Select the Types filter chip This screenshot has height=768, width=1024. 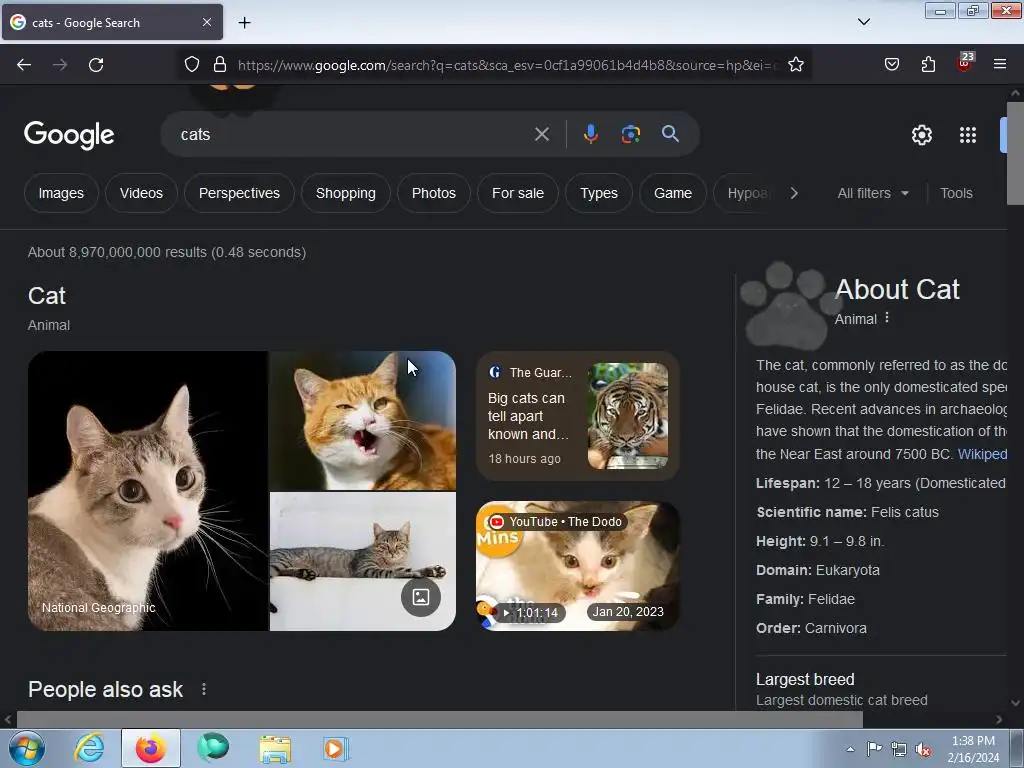coord(599,193)
